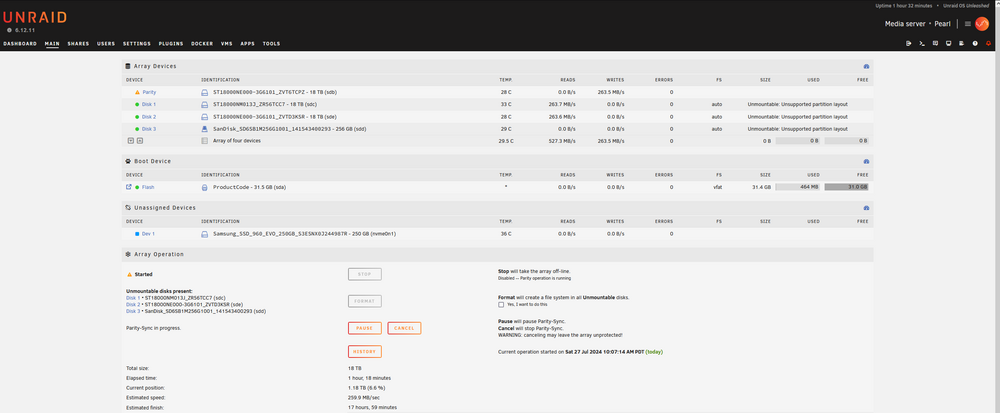1000x413 pixels.
Task: Click the Parity warning triangle icon
Action: tap(137, 92)
